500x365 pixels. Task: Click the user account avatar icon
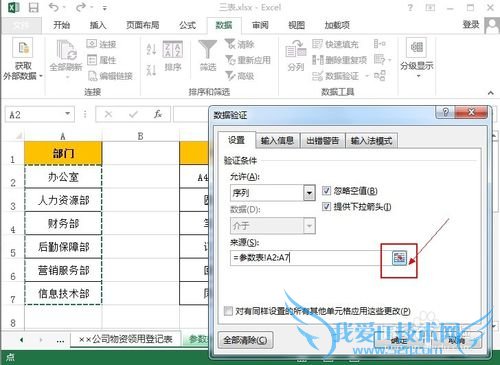coord(492,25)
